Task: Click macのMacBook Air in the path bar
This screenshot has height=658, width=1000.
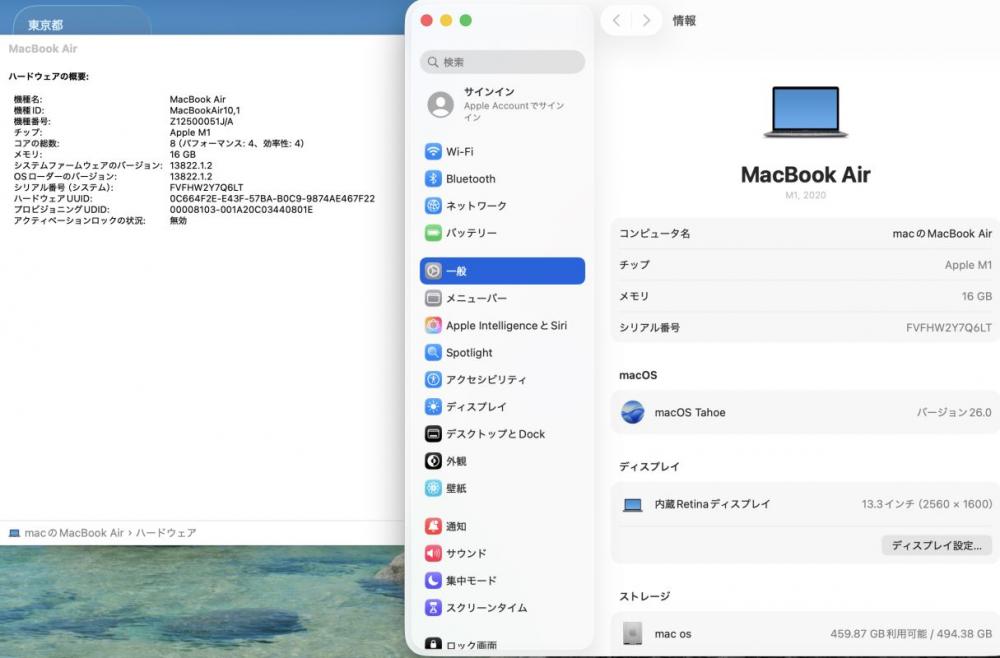Action: tap(74, 533)
